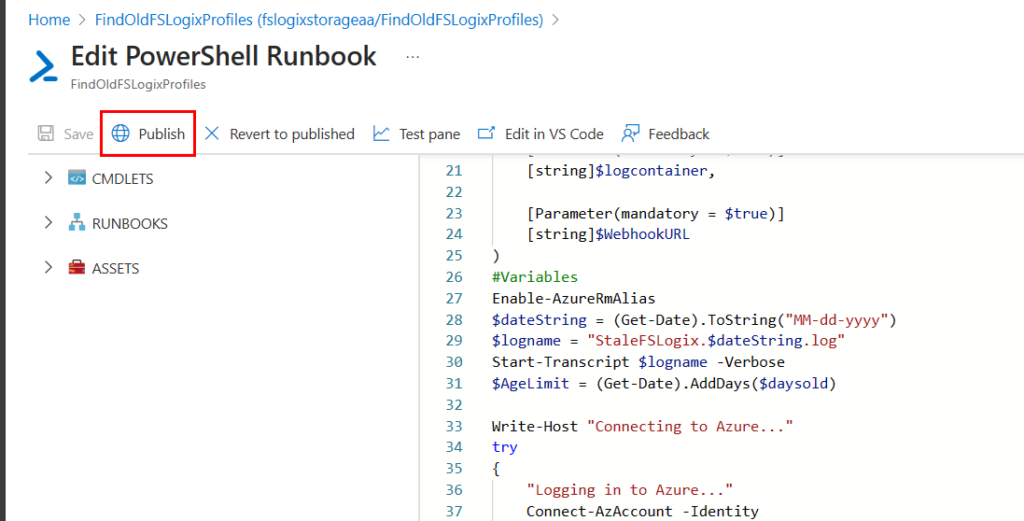Click the Edit in VS Code icon

(x=487, y=134)
